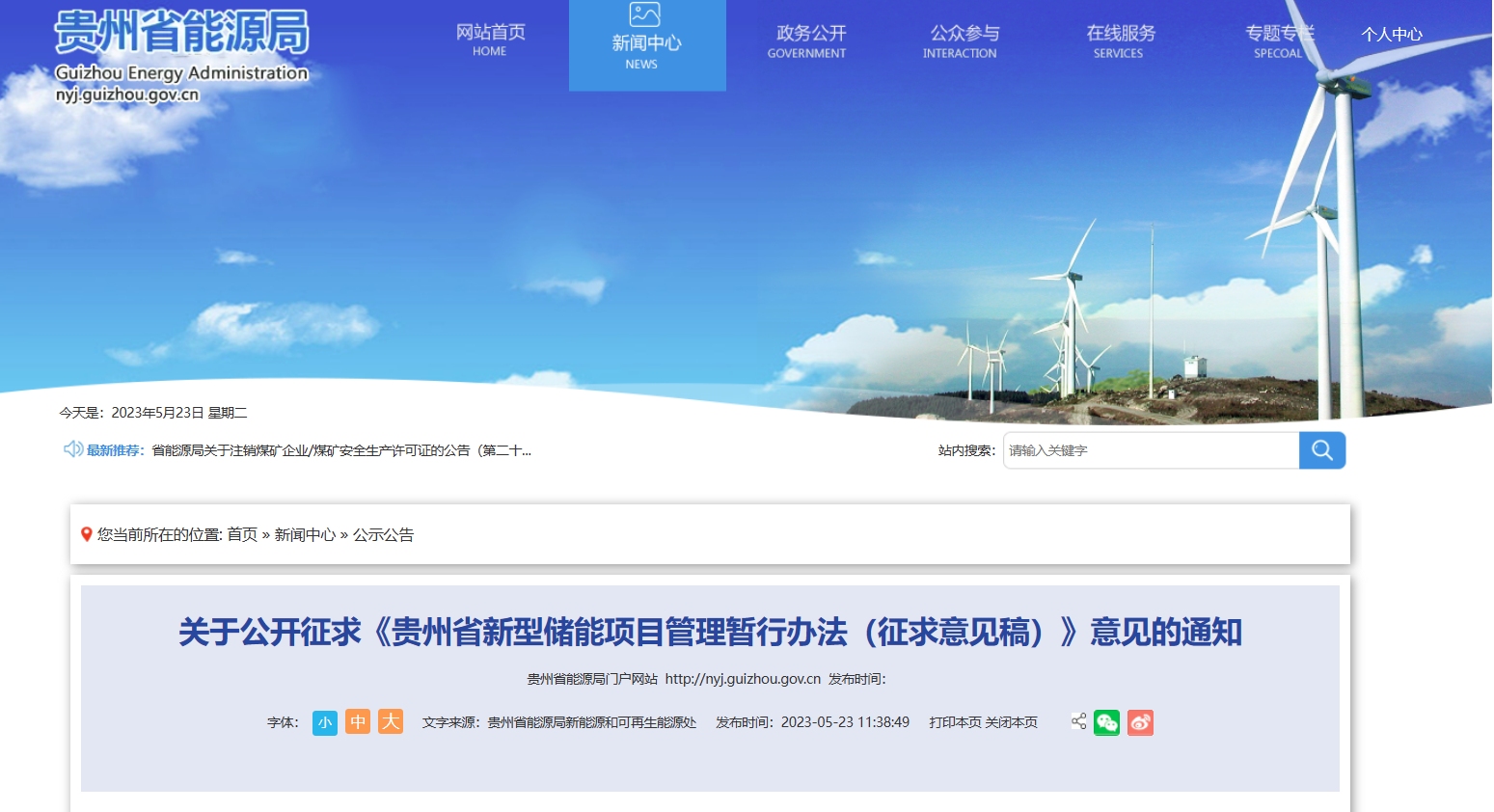Set font size to small (小)
1494x812 pixels.
click(325, 722)
